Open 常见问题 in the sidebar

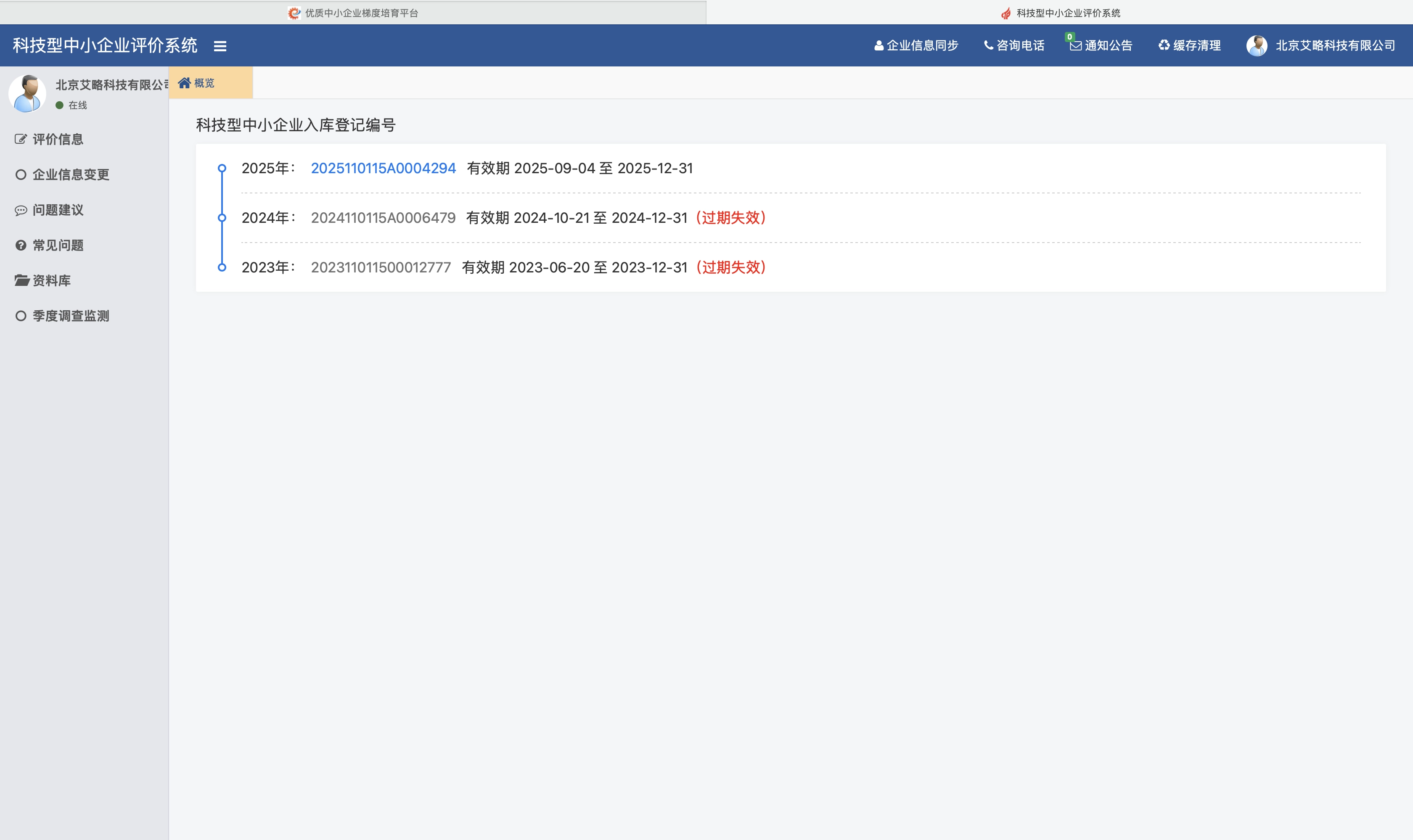[49, 245]
